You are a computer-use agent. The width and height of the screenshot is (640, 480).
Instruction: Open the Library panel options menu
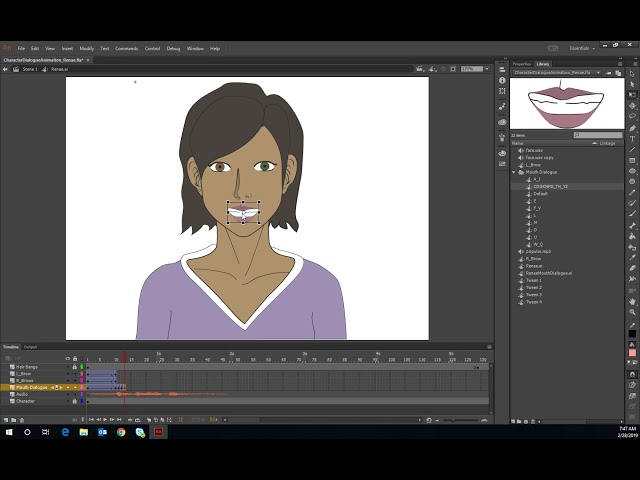[x=620, y=64]
